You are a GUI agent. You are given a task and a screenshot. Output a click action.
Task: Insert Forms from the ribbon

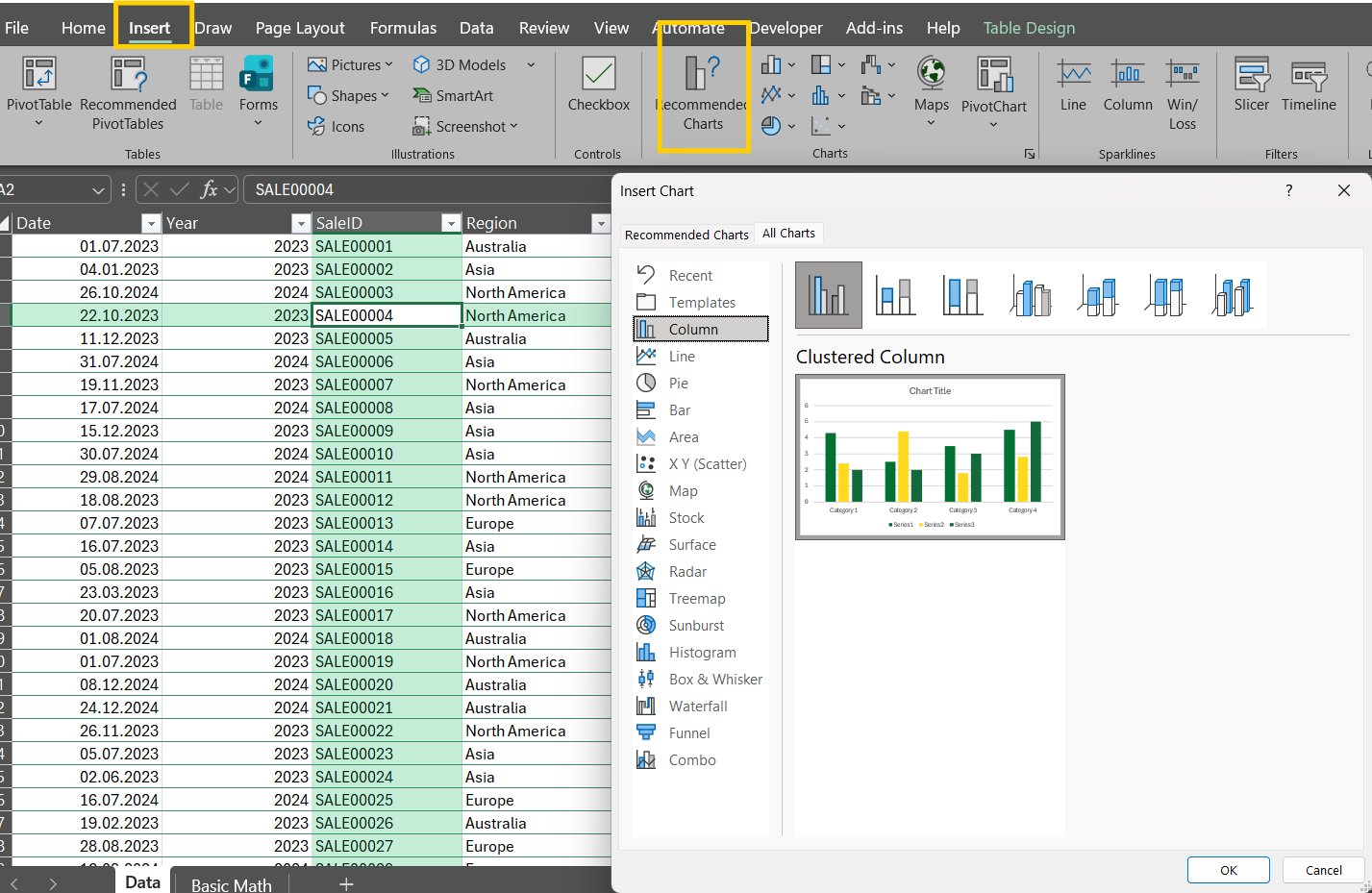[258, 91]
